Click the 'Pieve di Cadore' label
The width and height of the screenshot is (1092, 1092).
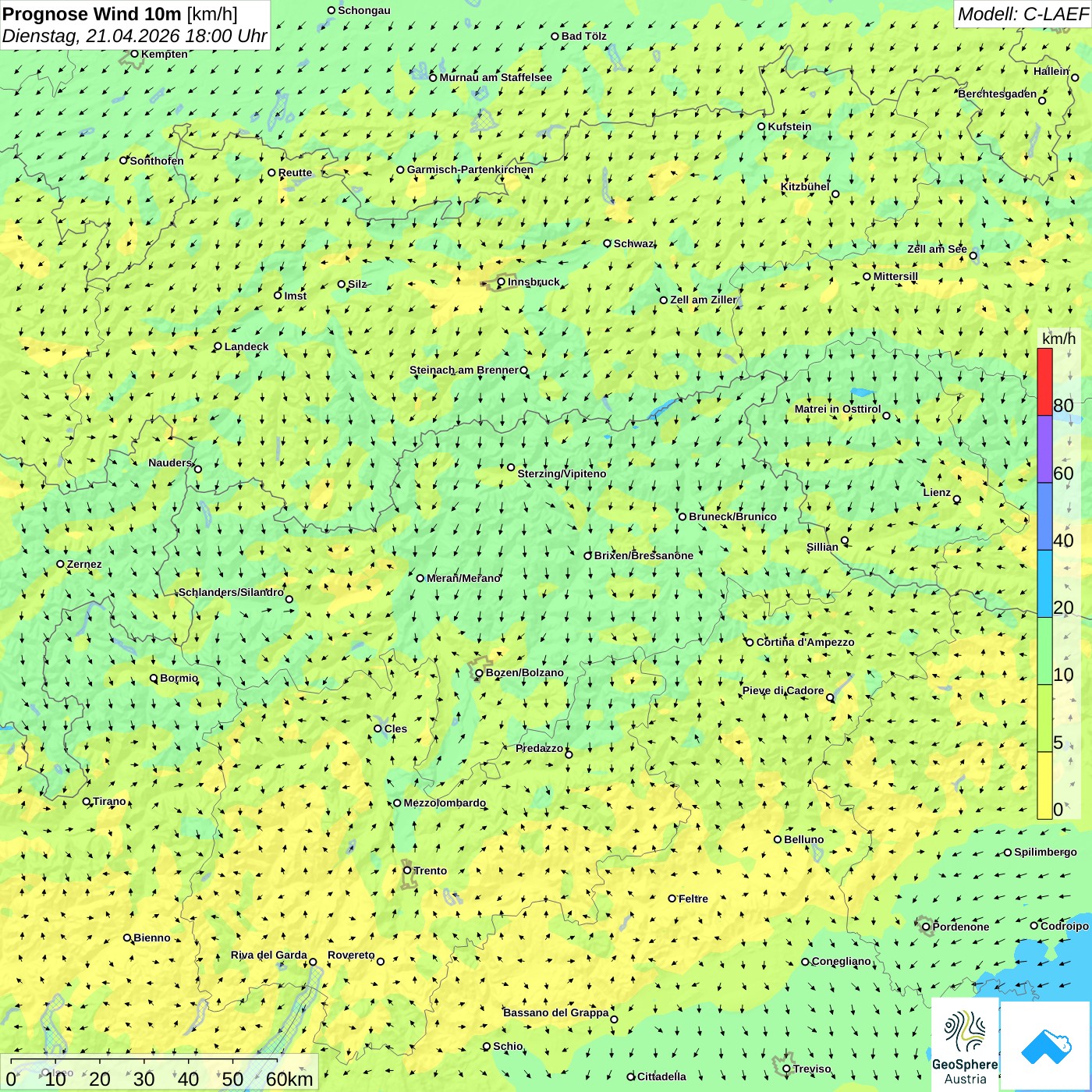click(783, 690)
